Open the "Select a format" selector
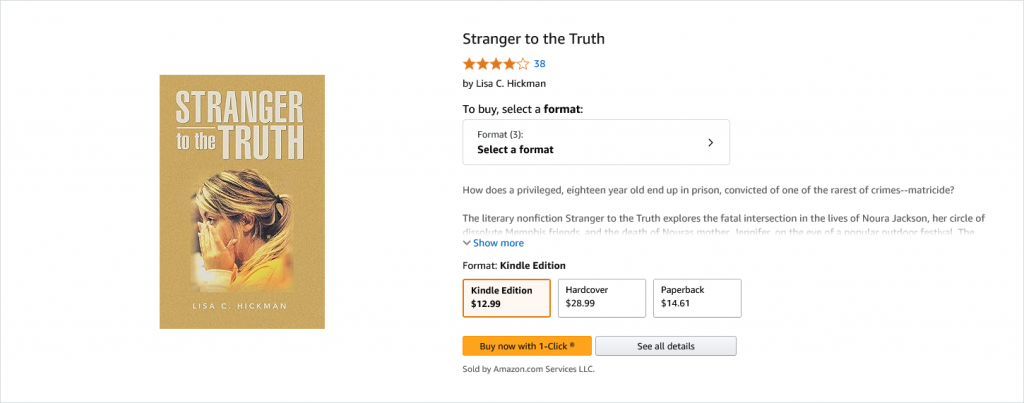The image size is (1024, 403). pyautogui.click(x=596, y=142)
